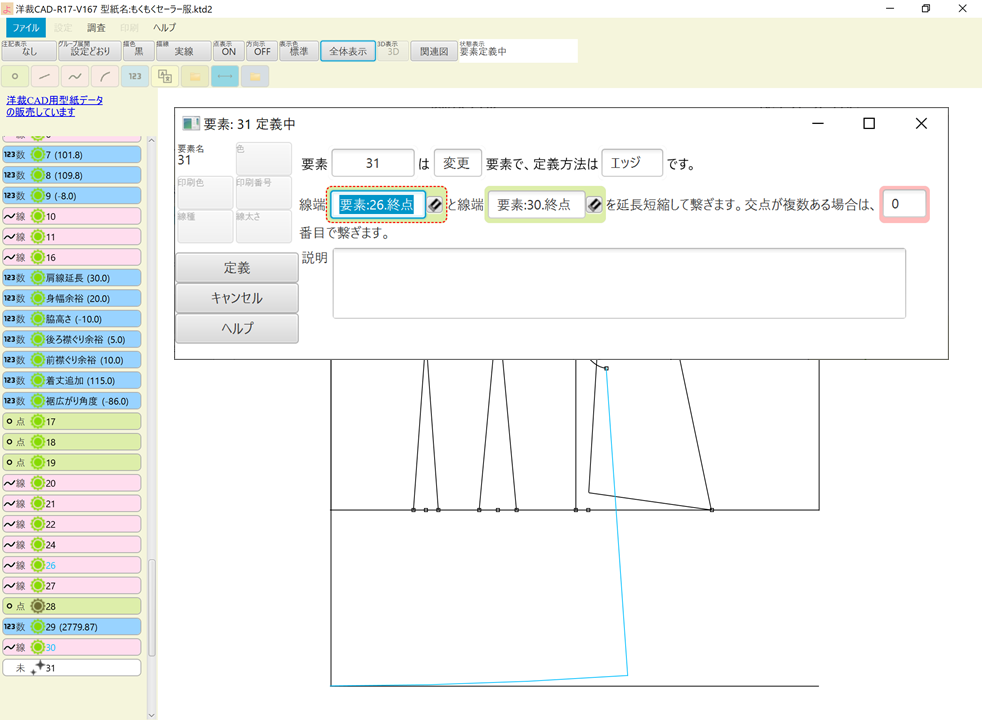Select the straight line tool icon
The width and height of the screenshot is (982, 720).
[x=44, y=76]
